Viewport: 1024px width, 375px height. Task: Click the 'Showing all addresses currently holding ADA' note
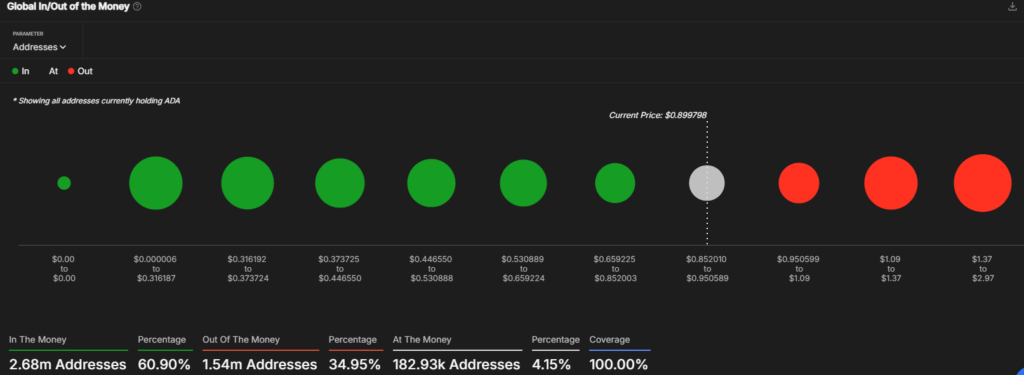tap(96, 101)
